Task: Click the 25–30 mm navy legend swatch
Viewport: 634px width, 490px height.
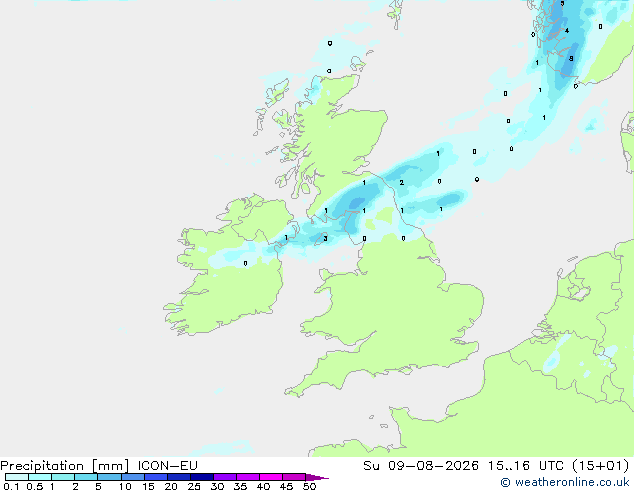Action: click(201, 477)
